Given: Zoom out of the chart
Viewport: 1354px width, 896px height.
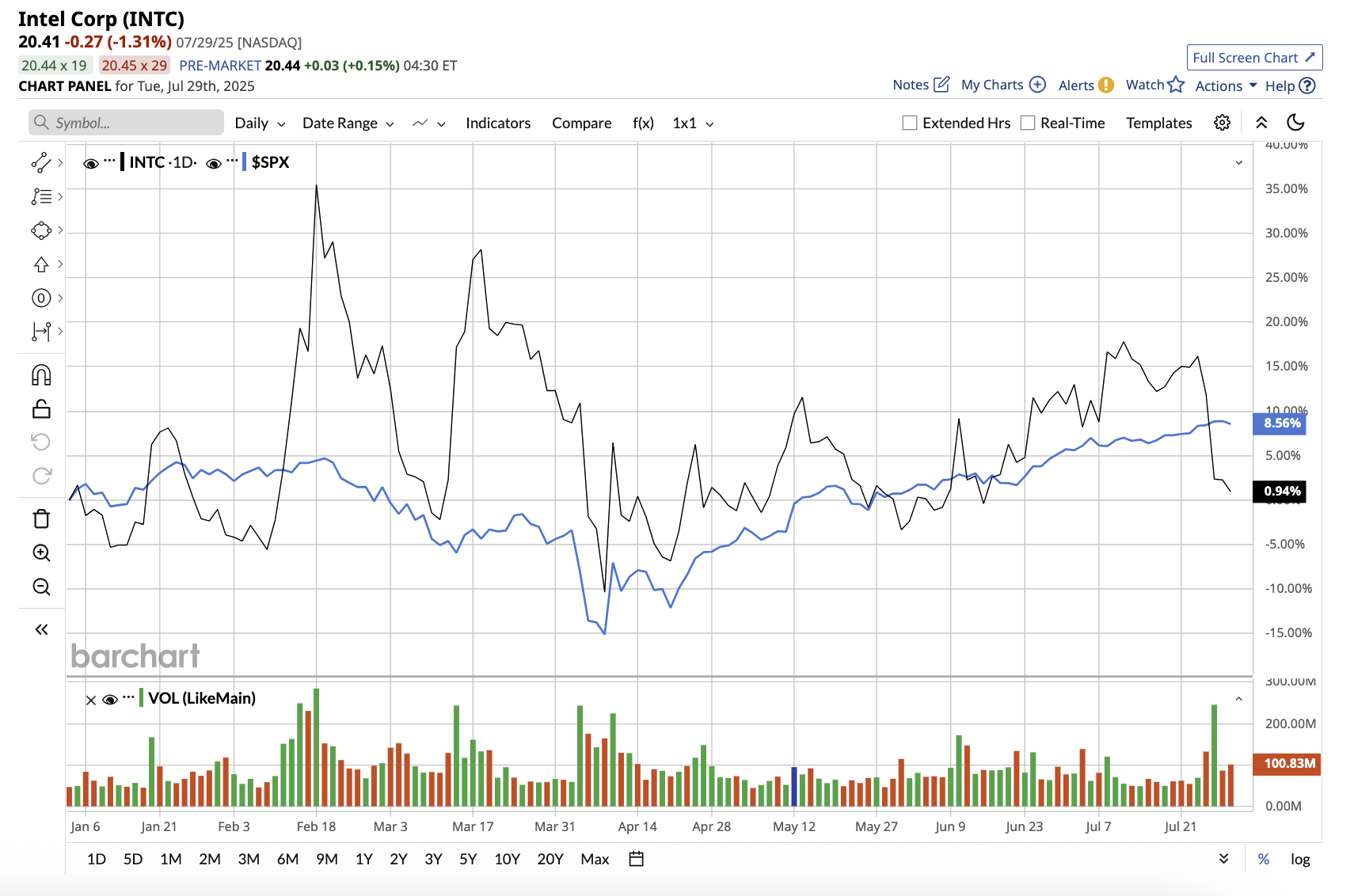Looking at the screenshot, I should [x=41, y=587].
